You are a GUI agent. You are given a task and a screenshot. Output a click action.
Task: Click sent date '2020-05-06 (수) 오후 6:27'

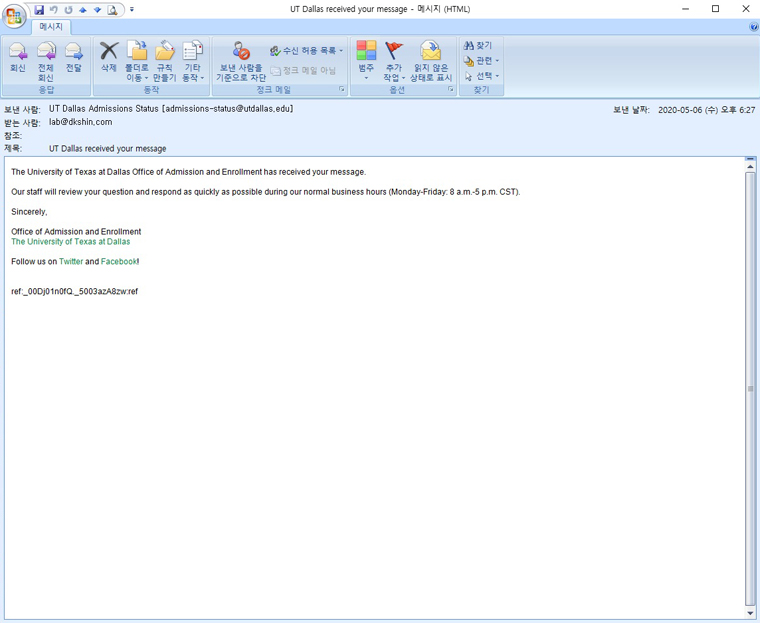[x=706, y=110]
